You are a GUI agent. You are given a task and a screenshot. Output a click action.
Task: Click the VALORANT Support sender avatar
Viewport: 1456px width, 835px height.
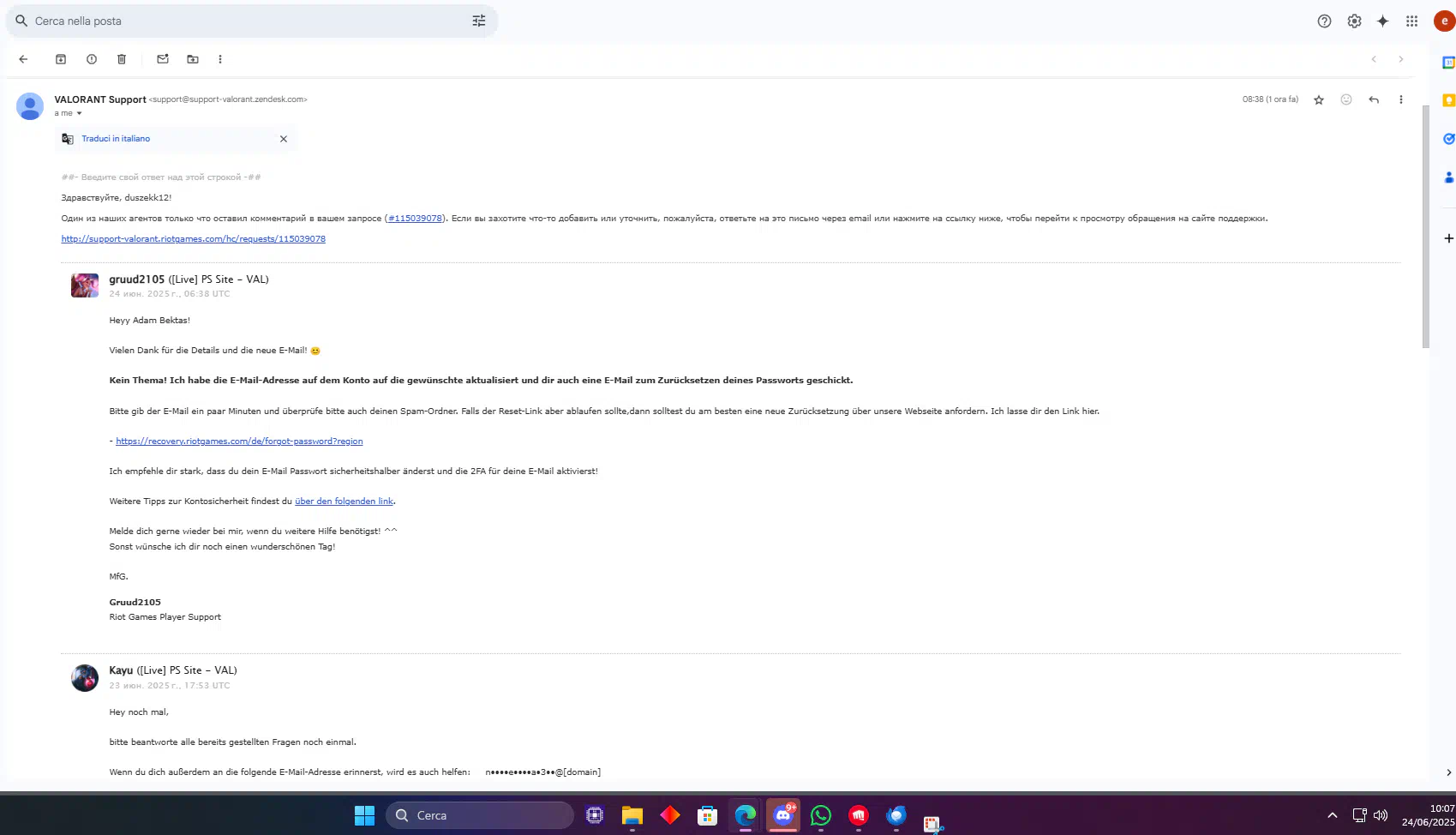click(30, 106)
